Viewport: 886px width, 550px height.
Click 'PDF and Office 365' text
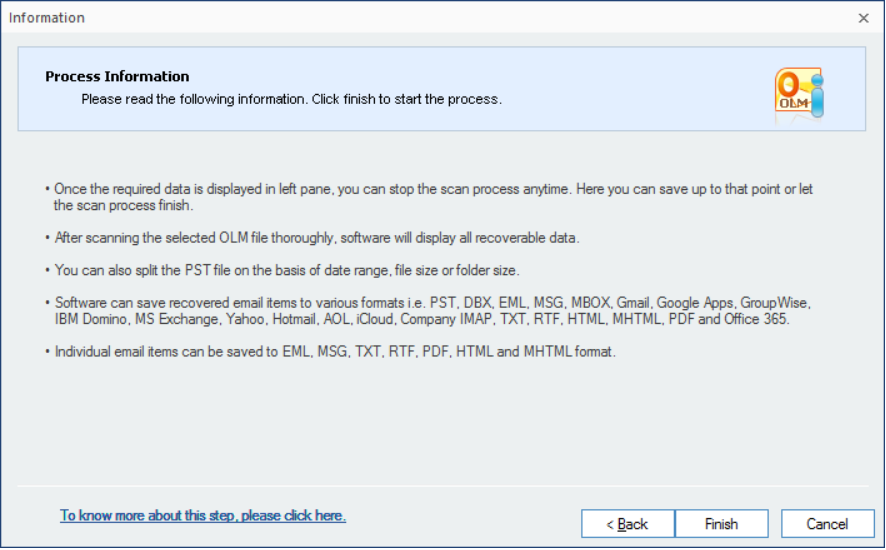728,319
